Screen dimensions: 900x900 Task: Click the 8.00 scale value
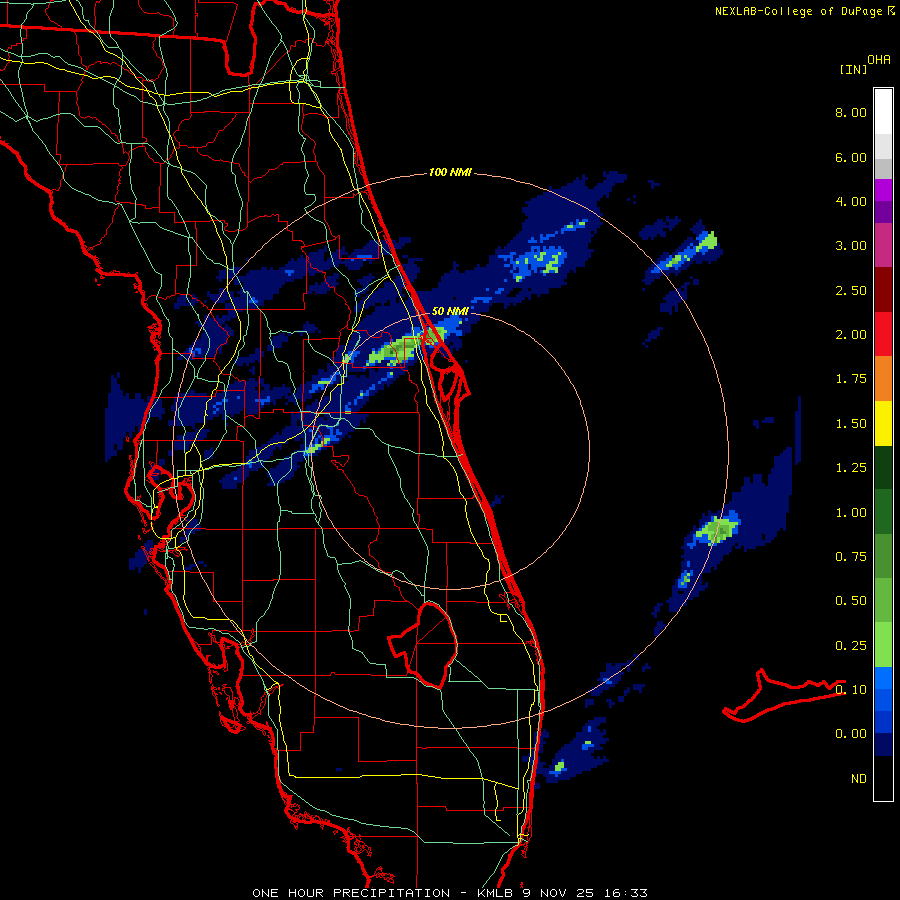pos(851,112)
